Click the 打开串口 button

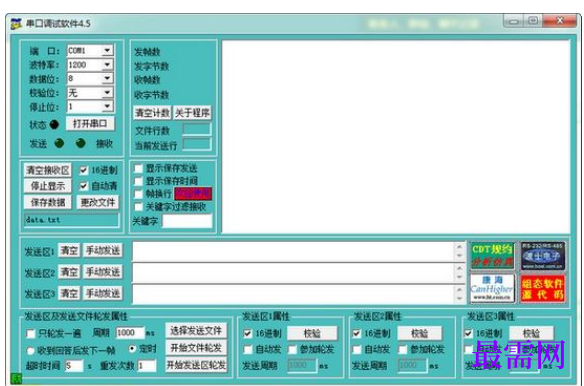click(x=90, y=123)
